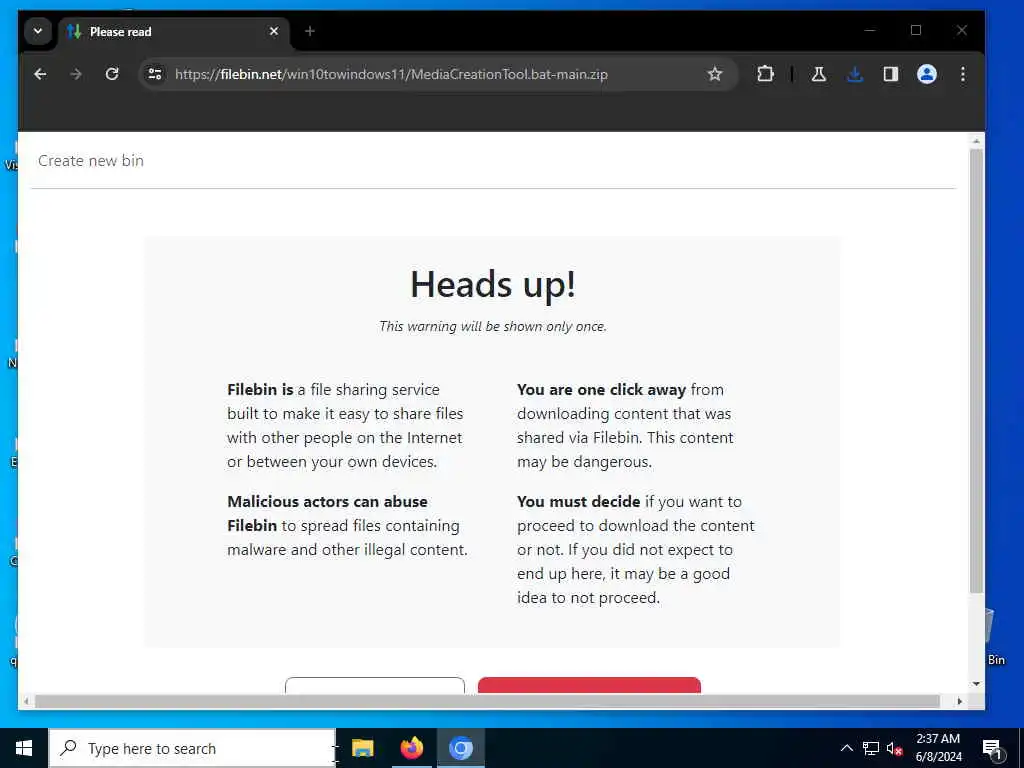The height and width of the screenshot is (768, 1024).
Task: Maximize the Chrome window
Action: tap(916, 31)
